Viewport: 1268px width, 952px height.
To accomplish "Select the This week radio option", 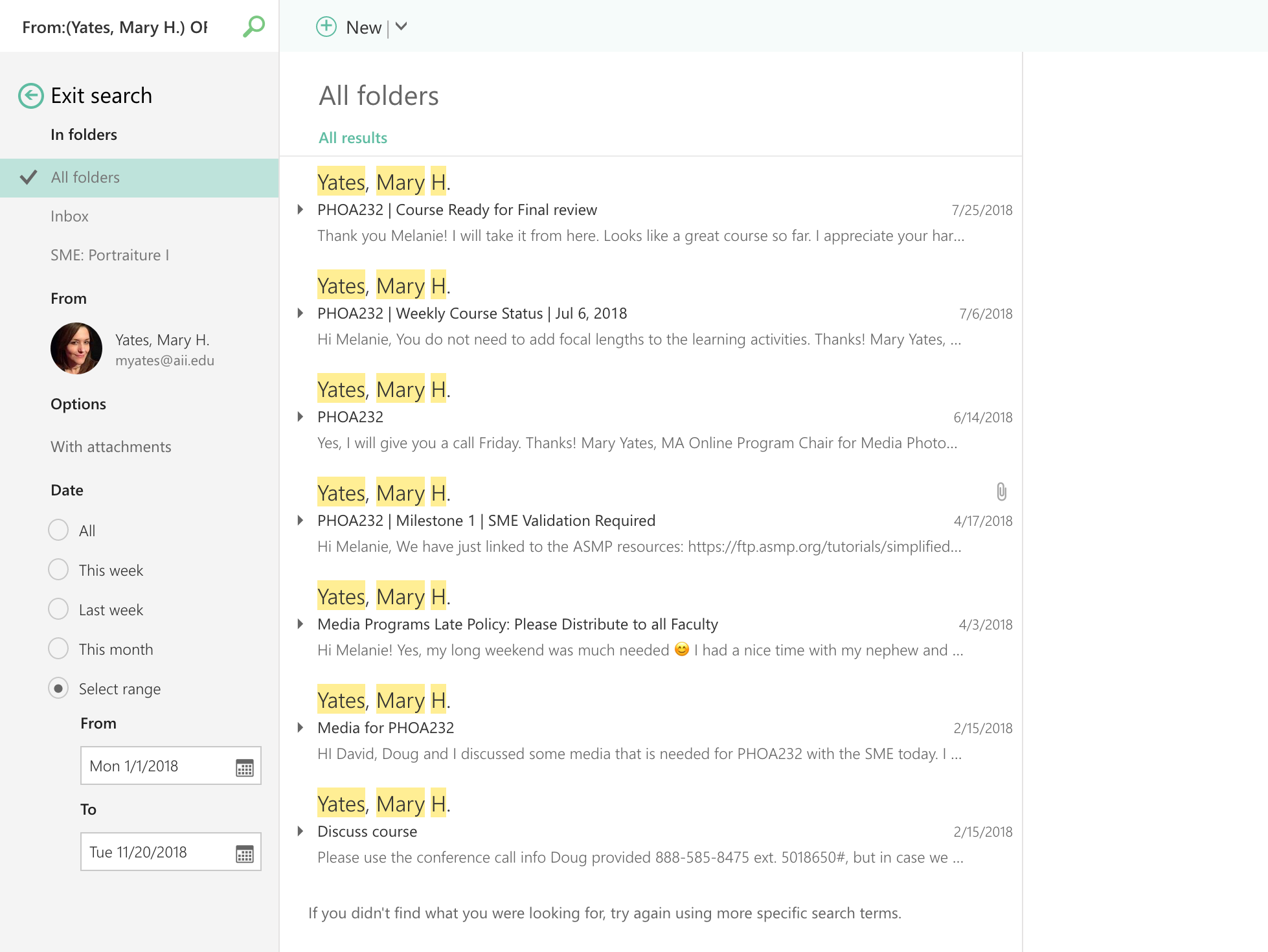I will (x=58, y=570).
